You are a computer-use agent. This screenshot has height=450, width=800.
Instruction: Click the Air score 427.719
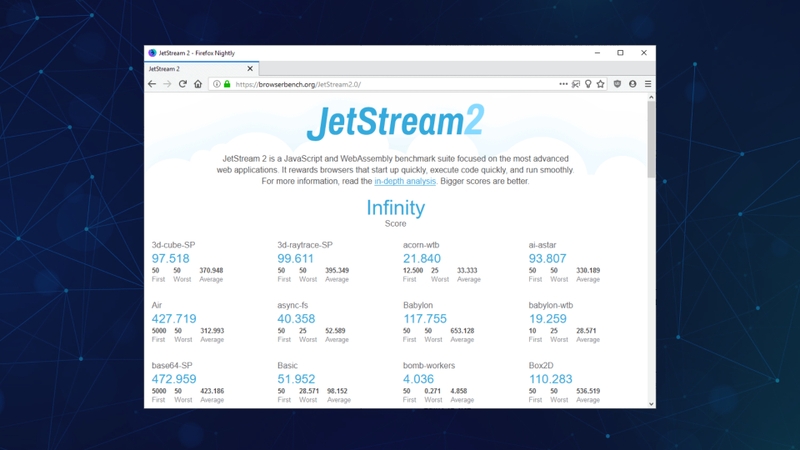point(174,319)
